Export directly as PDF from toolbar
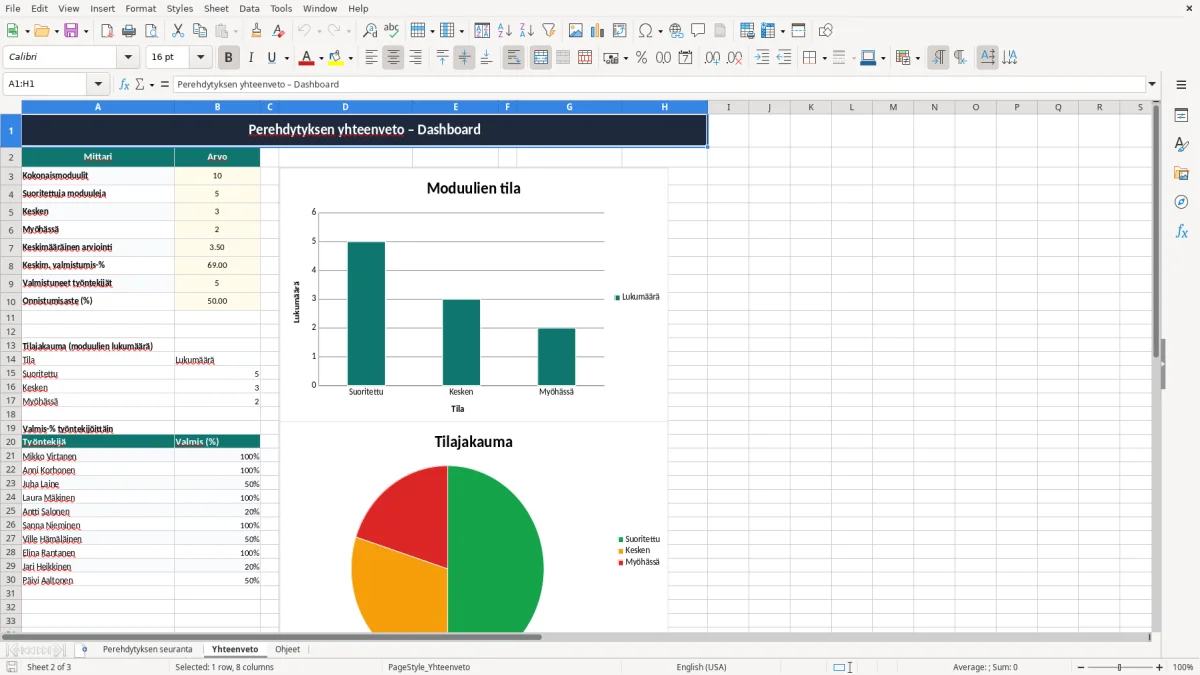 107,31
